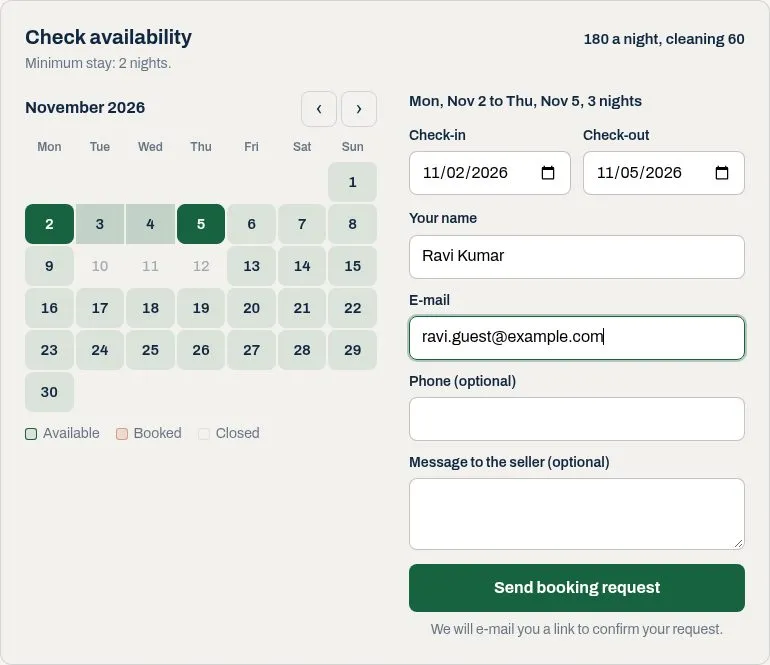Select day 15 on the calendar

pyautogui.click(x=353, y=266)
